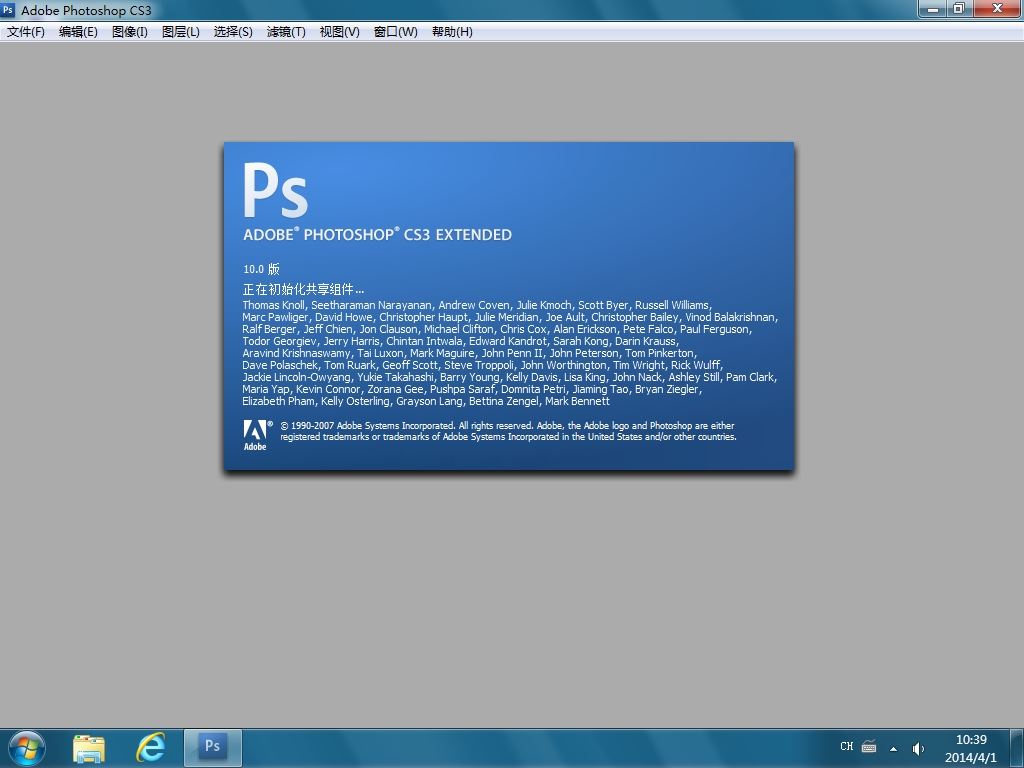
Task: Click the ADOBE PHOTOSHOP CS3 EXTENDED title text
Action: (377, 234)
